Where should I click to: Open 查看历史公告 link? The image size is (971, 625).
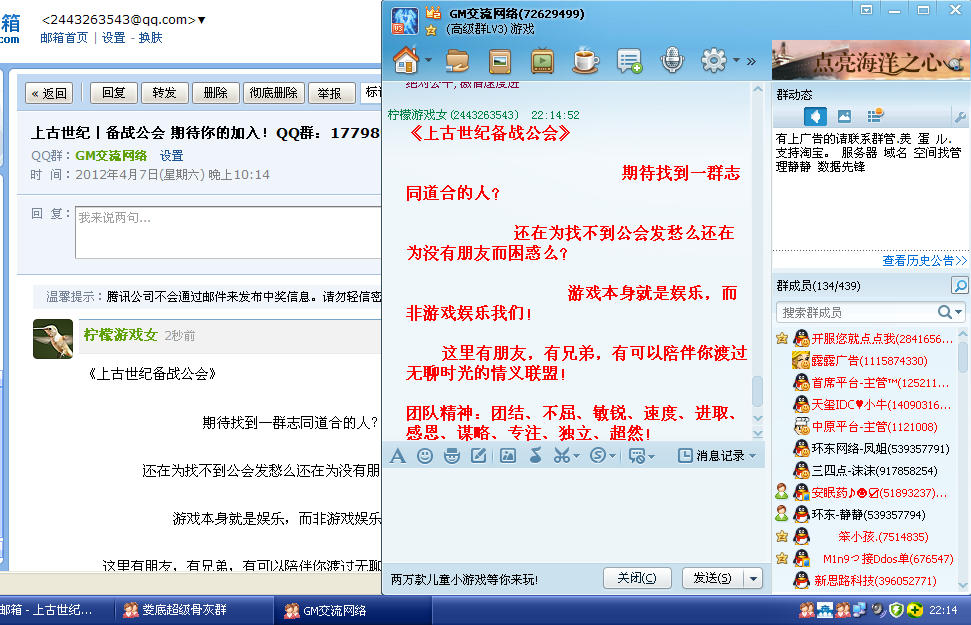[924, 260]
